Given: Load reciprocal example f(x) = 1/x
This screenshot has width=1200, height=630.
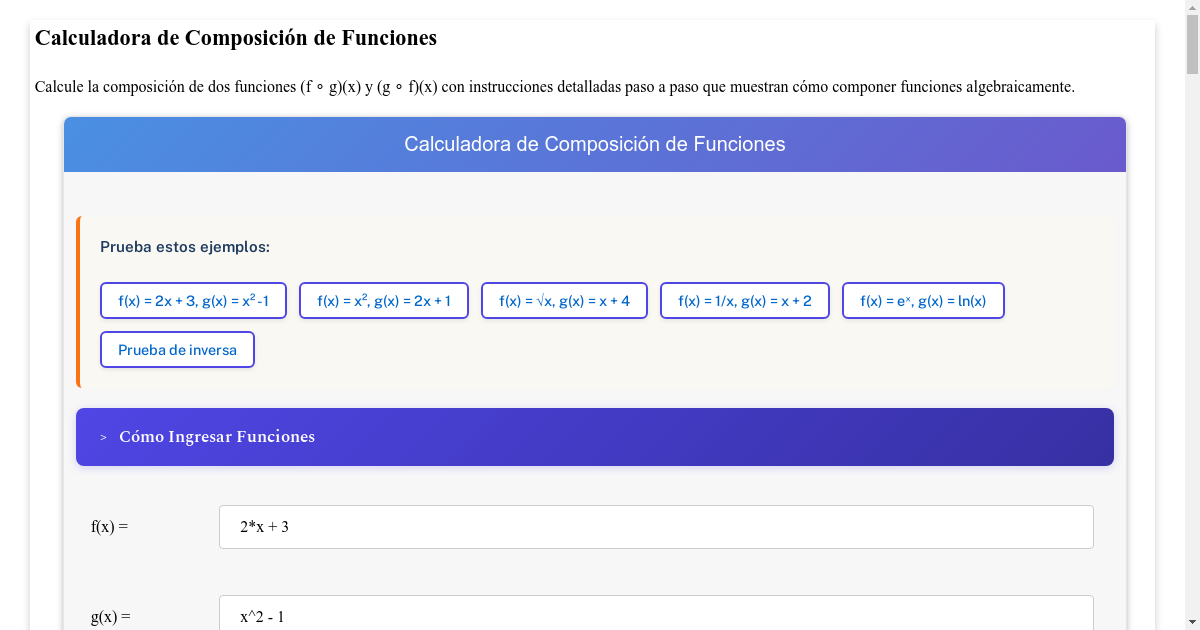Looking at the screenshot, I should (x=744, y=299).
